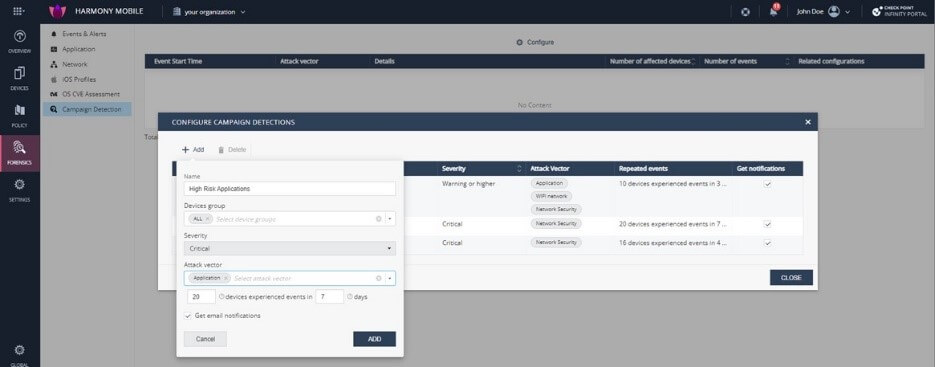Remove the ALL device group tag
This screenshot has width=935, height=367.
207,219
